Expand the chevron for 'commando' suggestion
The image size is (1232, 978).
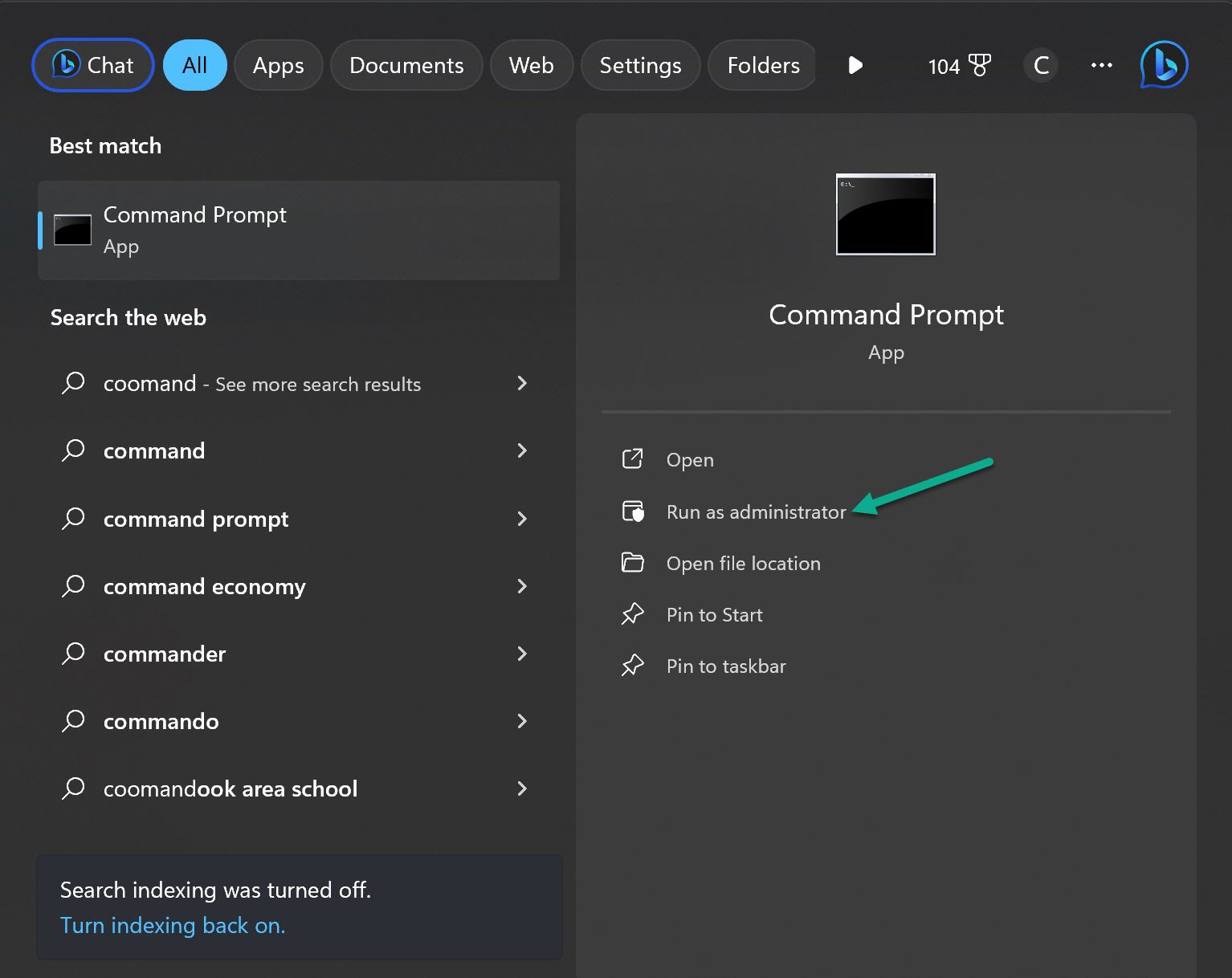[x=522, y=721]
